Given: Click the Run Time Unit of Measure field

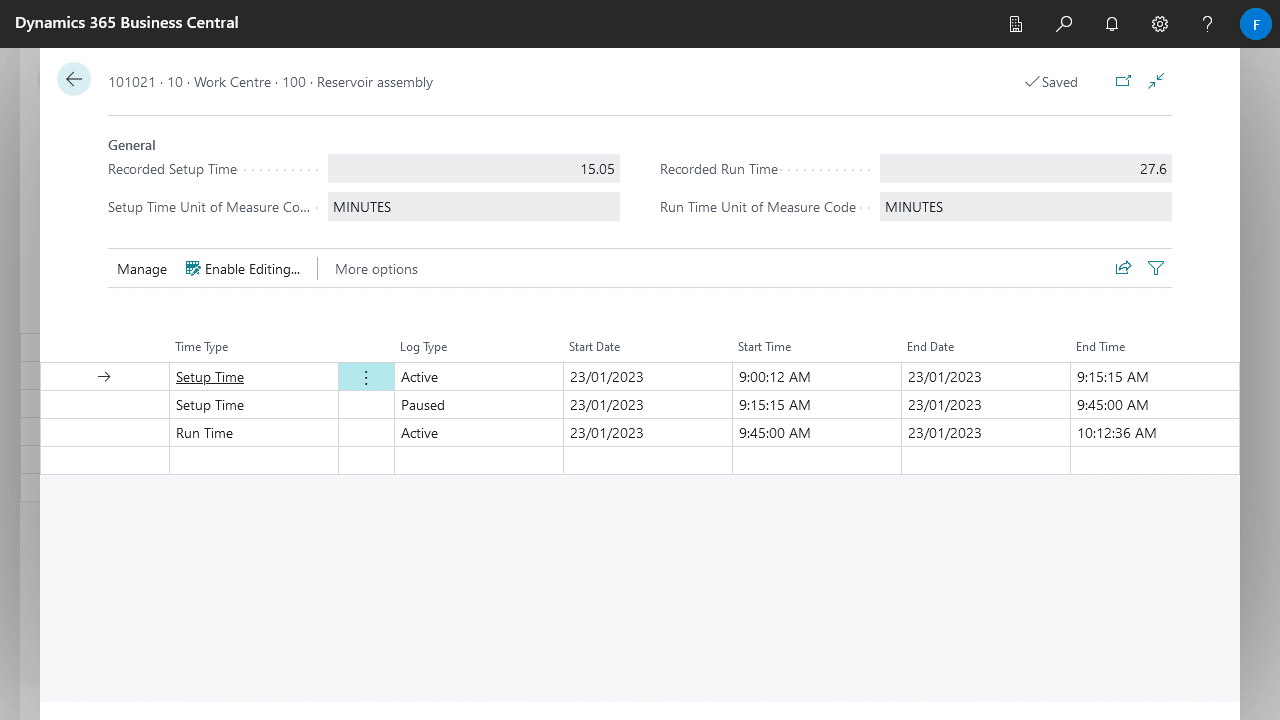Looking at the screenshot, I should coord(1026,207).
